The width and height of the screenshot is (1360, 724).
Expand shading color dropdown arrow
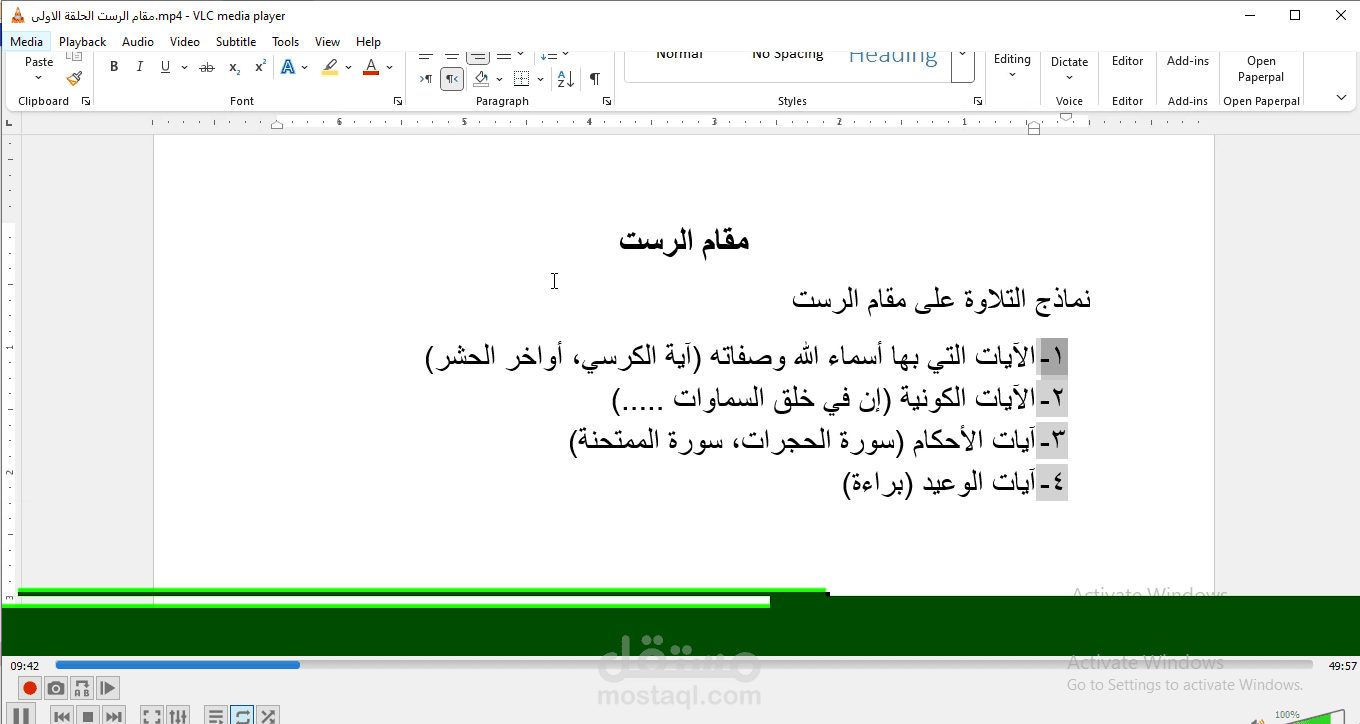pyautogui.click(x=498, y=79)
